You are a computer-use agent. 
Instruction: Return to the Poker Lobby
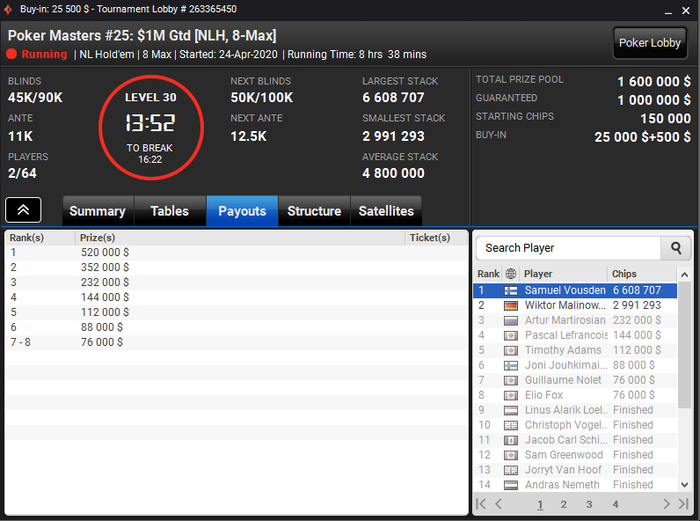click(650, 43)
